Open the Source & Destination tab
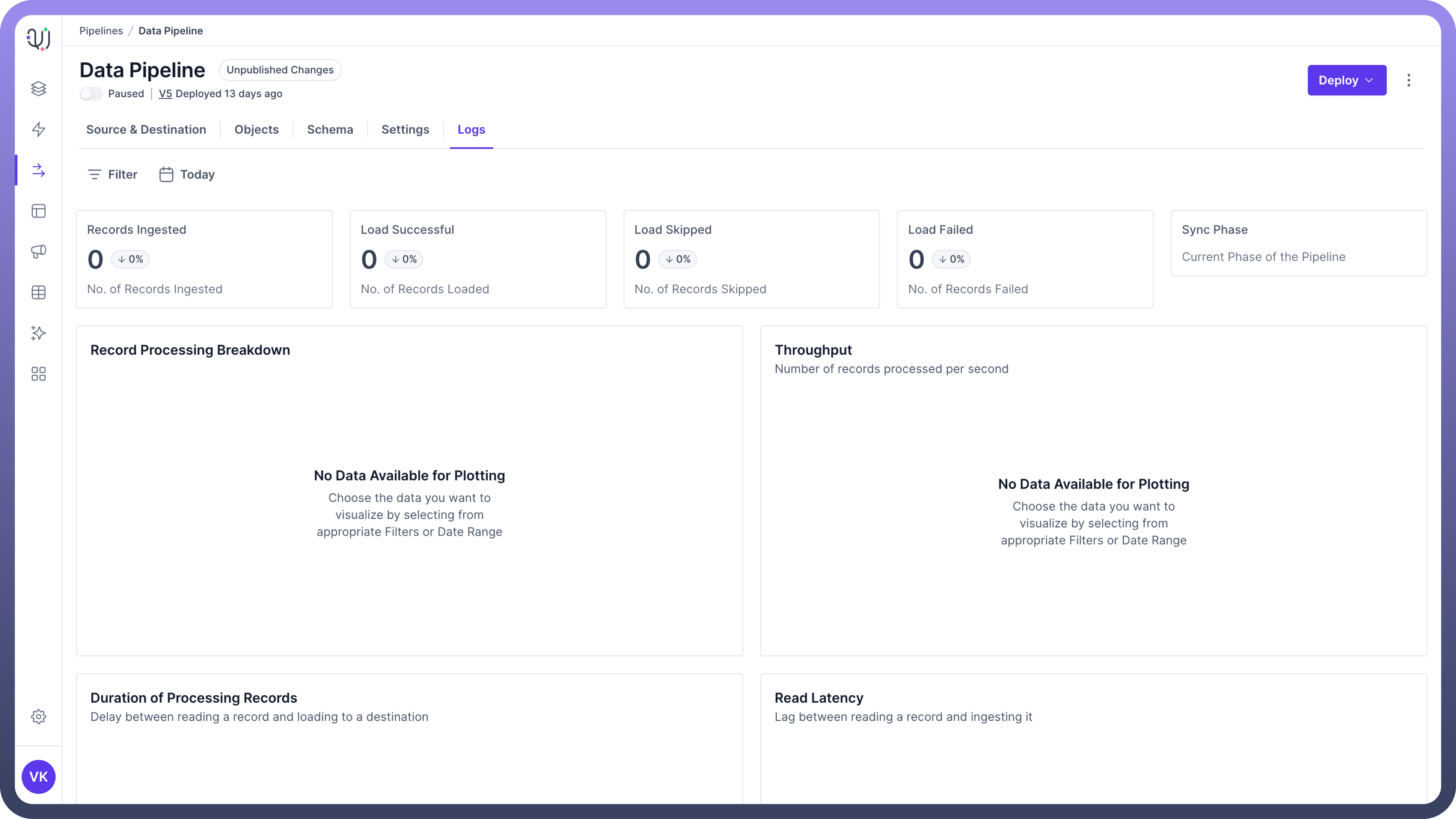 pos(146,129)
